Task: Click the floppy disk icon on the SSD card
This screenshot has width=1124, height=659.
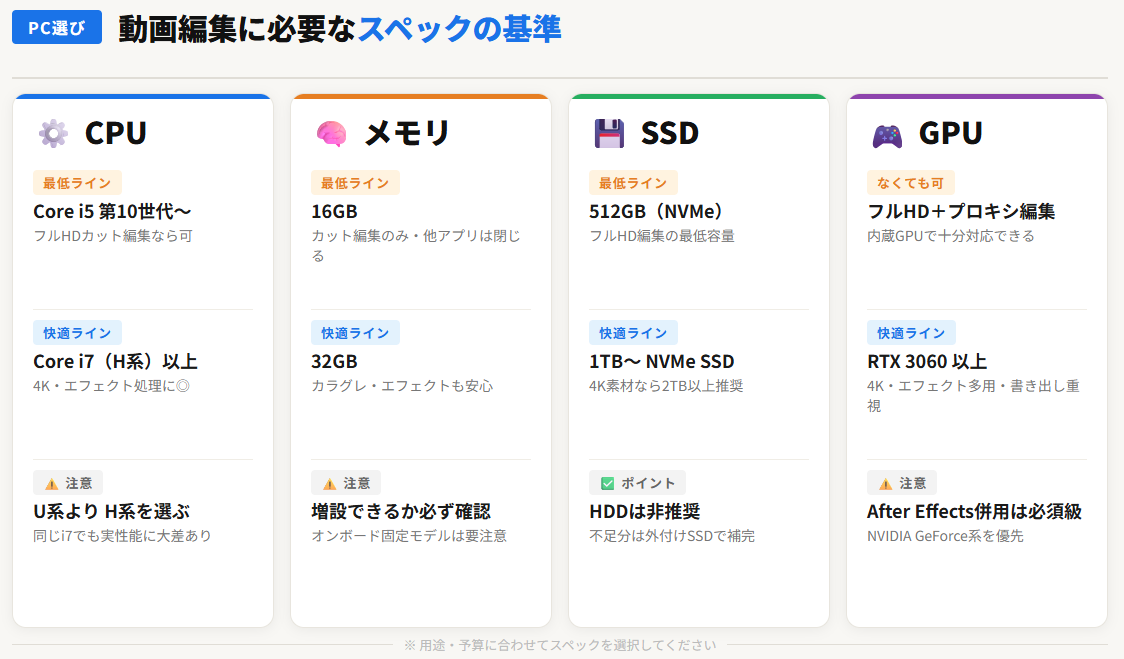Action: click(x=608, y=132)
